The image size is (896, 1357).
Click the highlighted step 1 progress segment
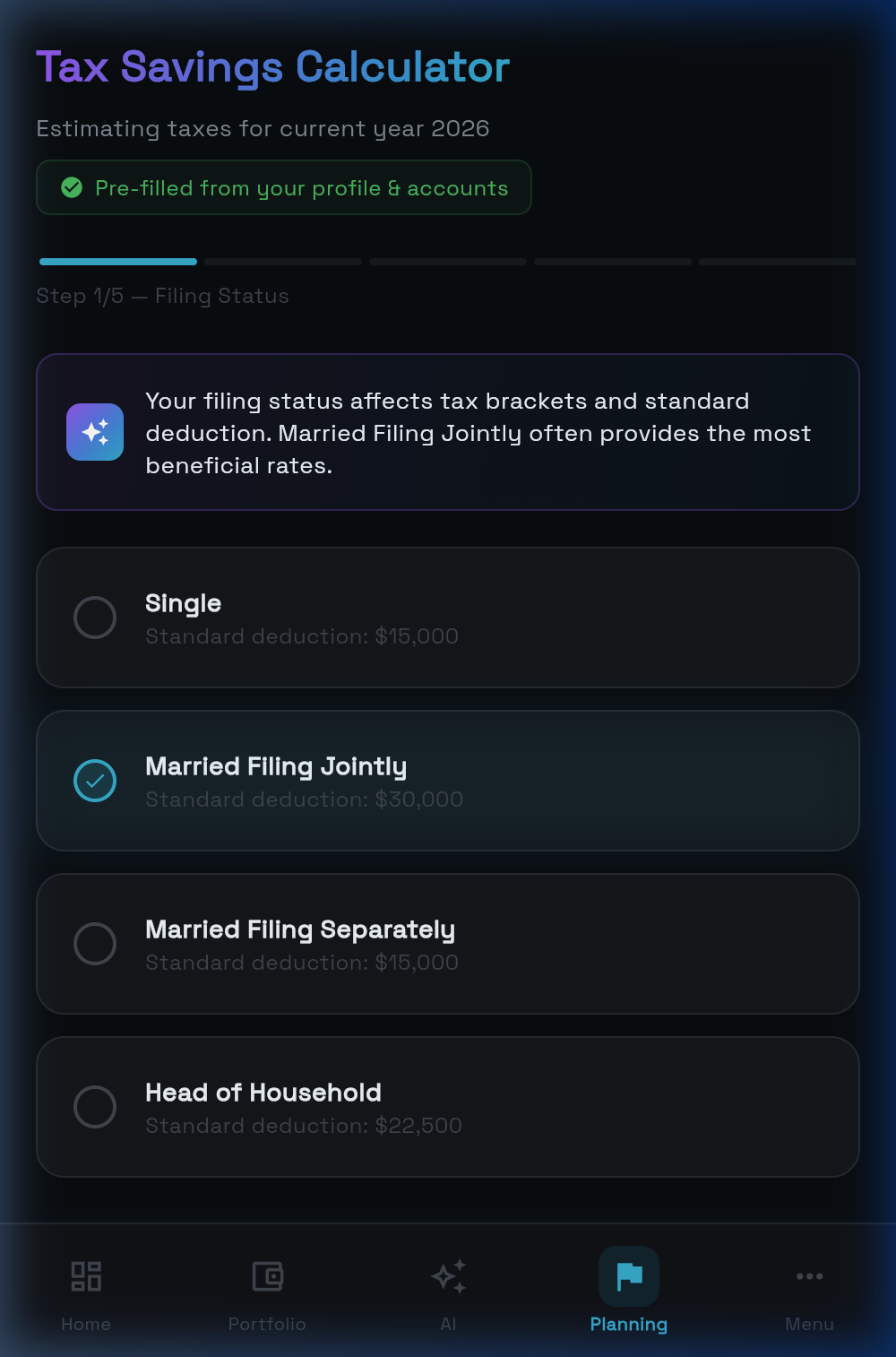tap(117, 262)
